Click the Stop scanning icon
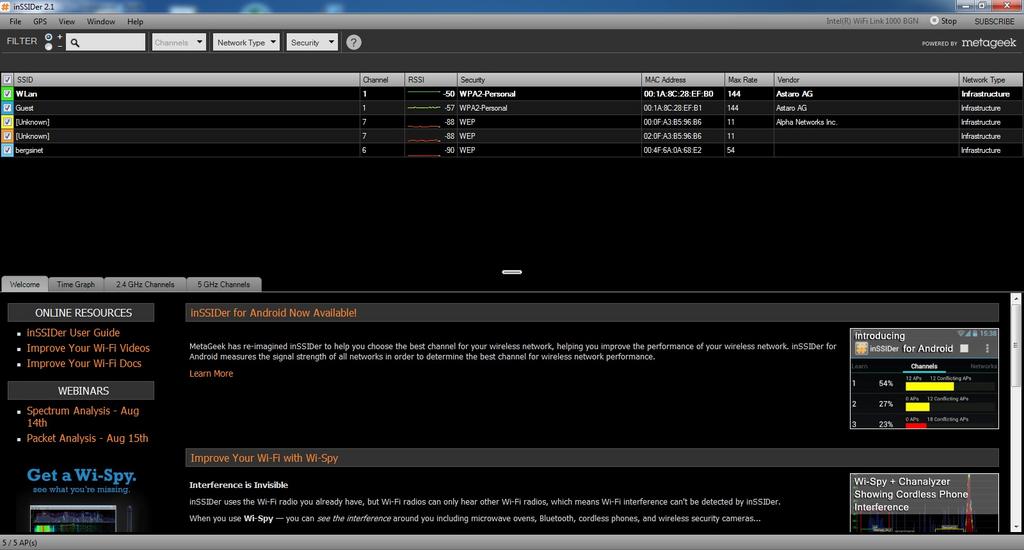 coord(934,21)
